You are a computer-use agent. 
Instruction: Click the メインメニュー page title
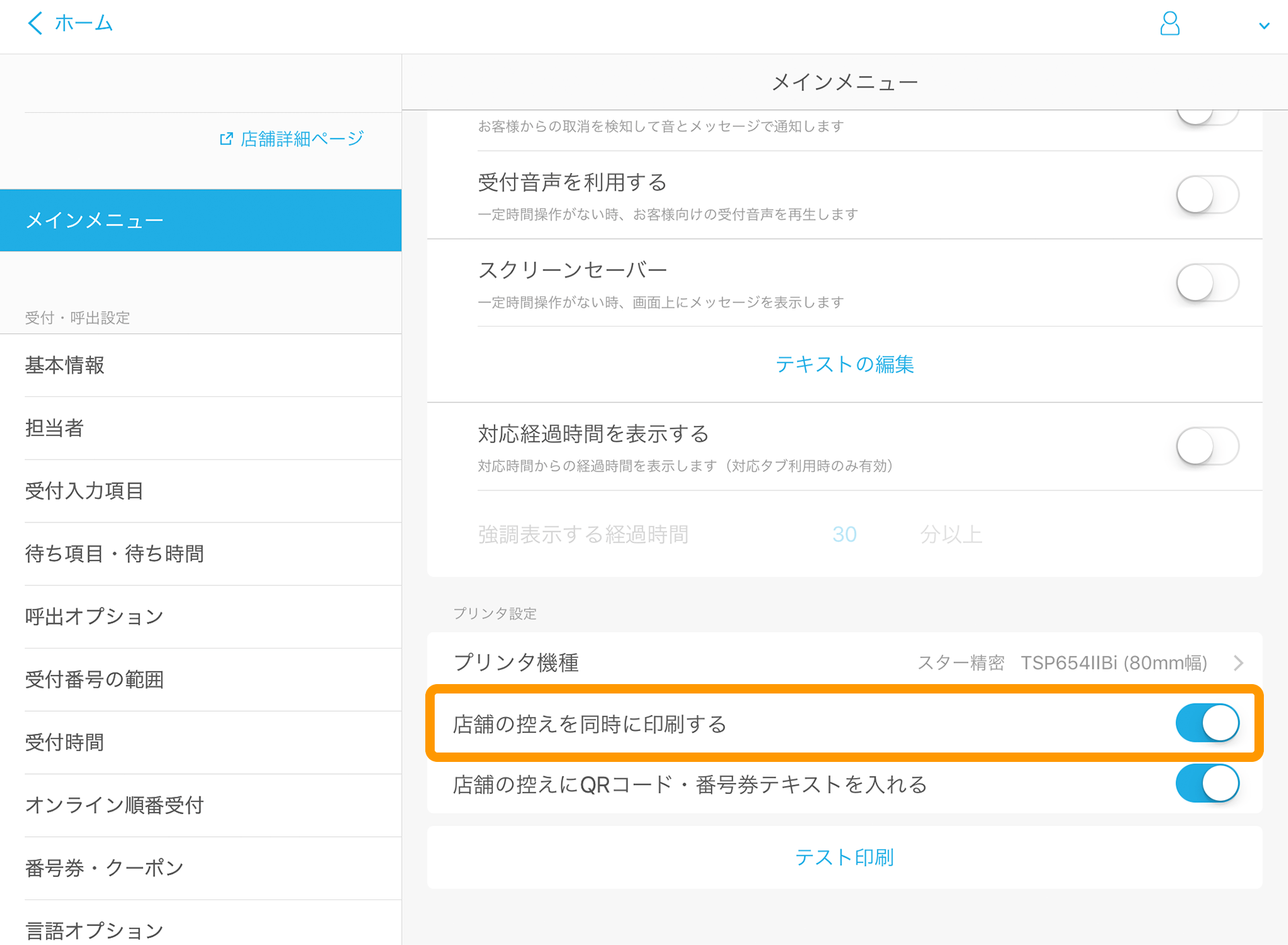tap(845, 82)
